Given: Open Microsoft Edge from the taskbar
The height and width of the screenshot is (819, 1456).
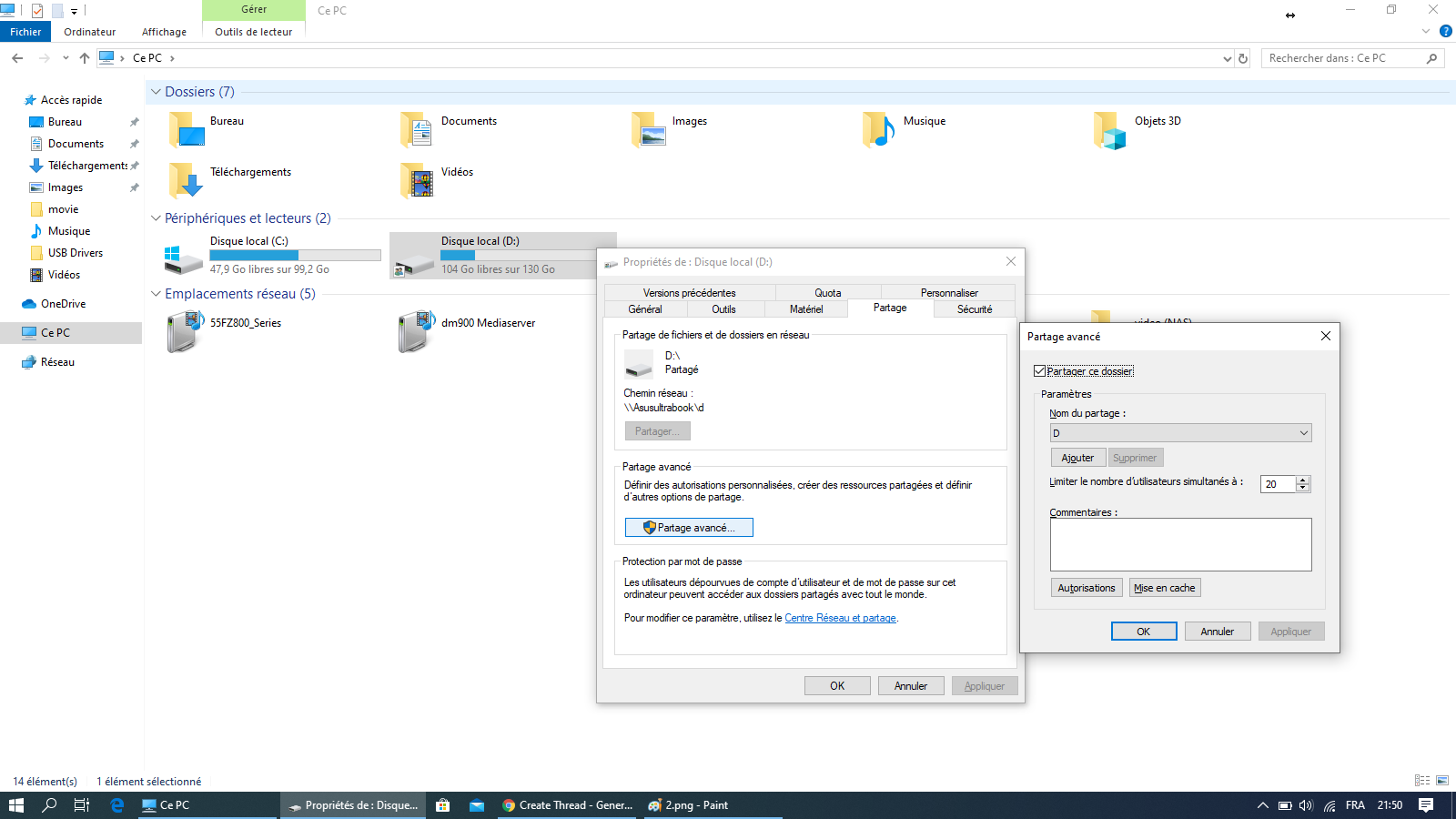Looking at the screenshot, I should (x=116, y=805).
